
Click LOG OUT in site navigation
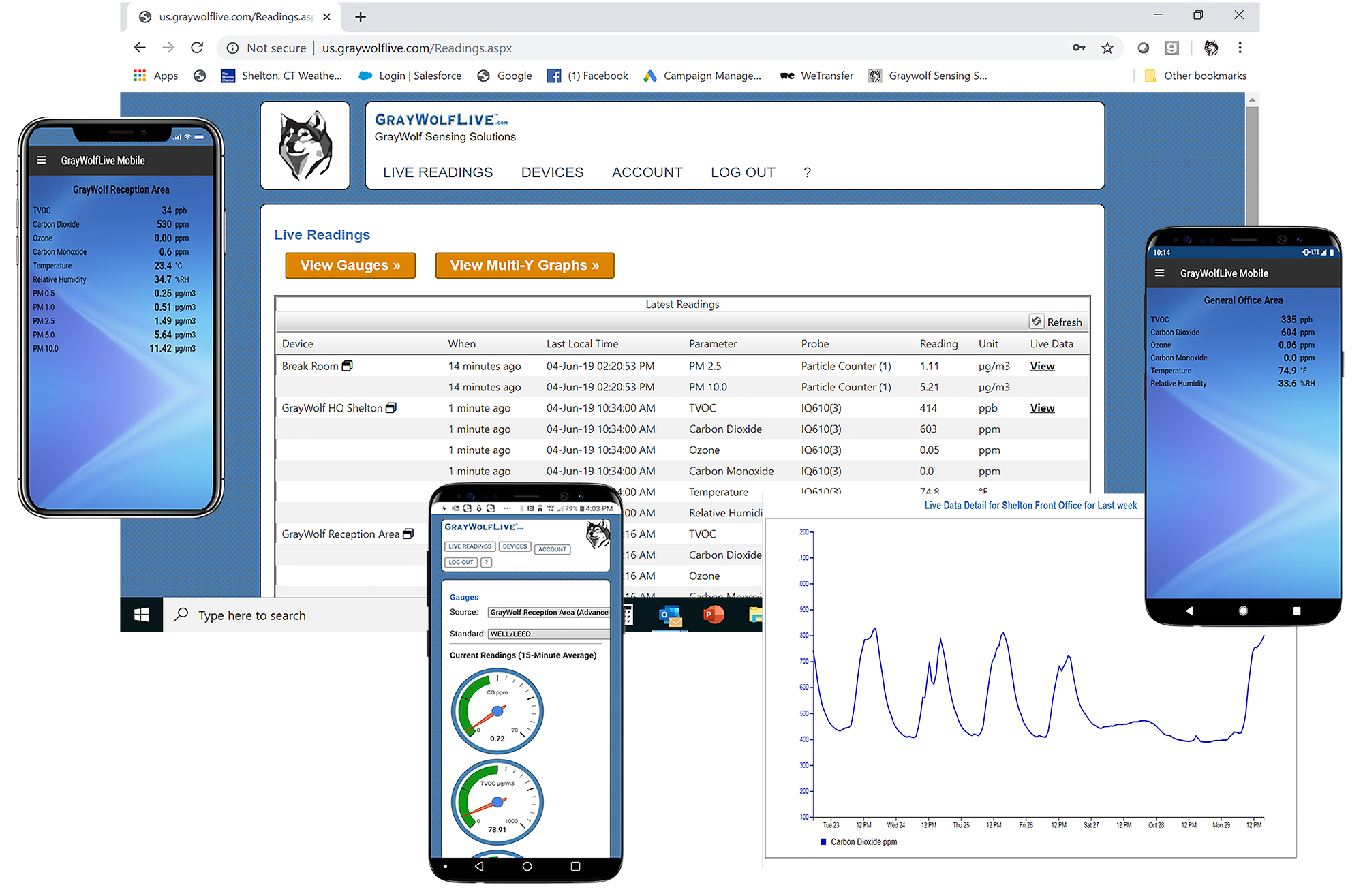(x=743, y=172)
